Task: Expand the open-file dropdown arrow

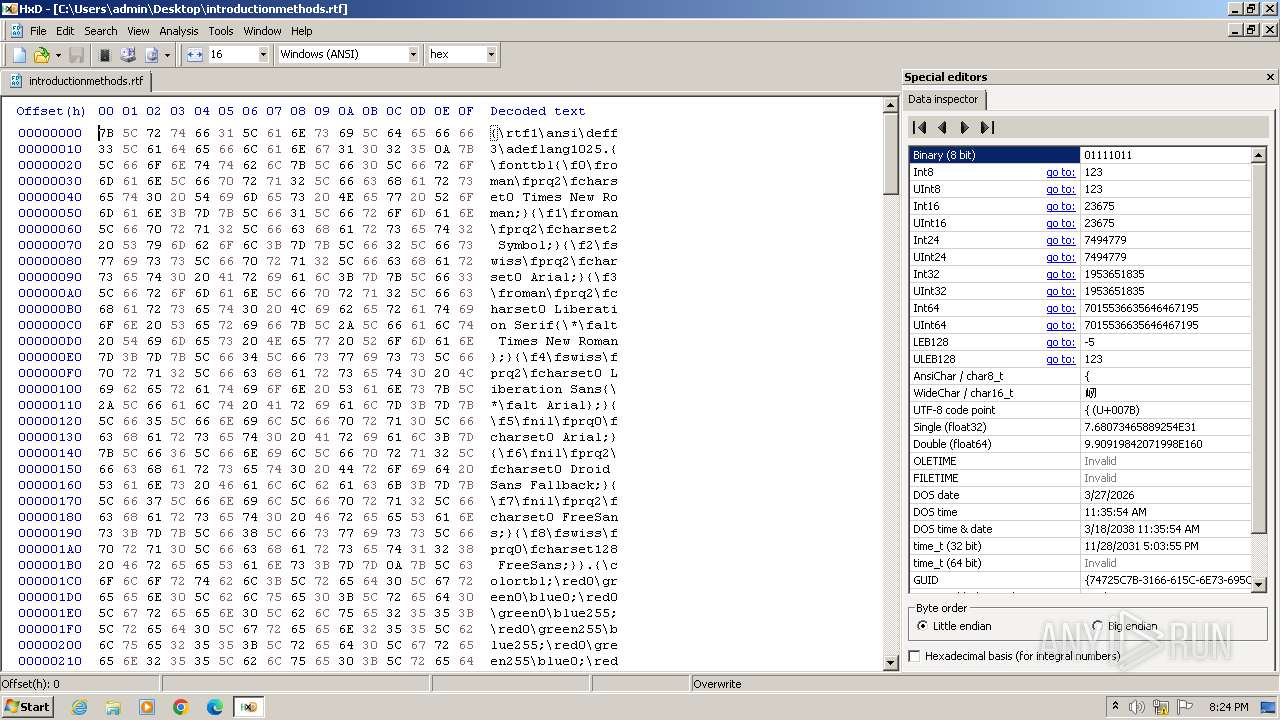Action: click(x=57, y=55)
